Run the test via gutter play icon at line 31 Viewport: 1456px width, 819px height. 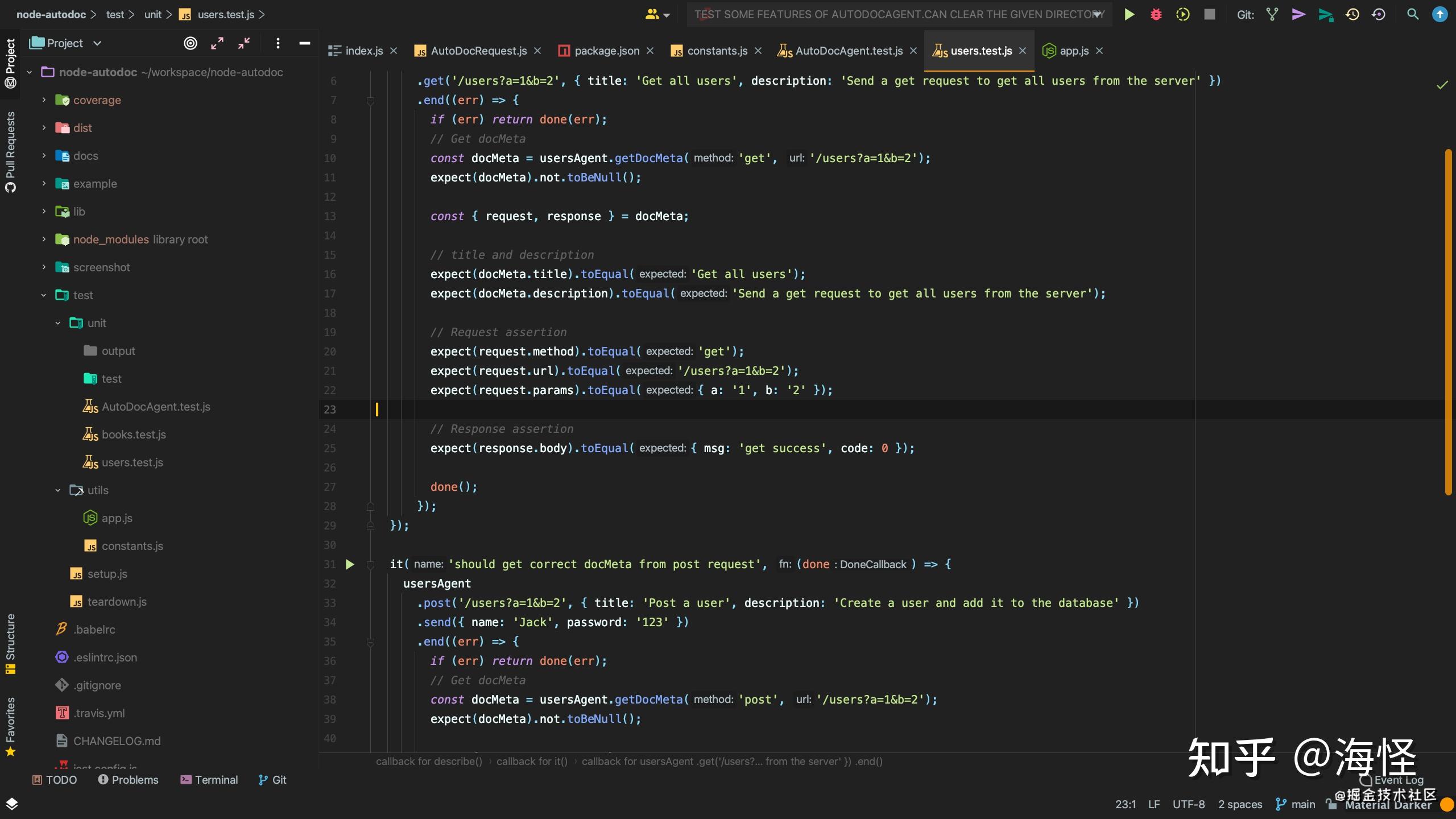pos(350,564)
